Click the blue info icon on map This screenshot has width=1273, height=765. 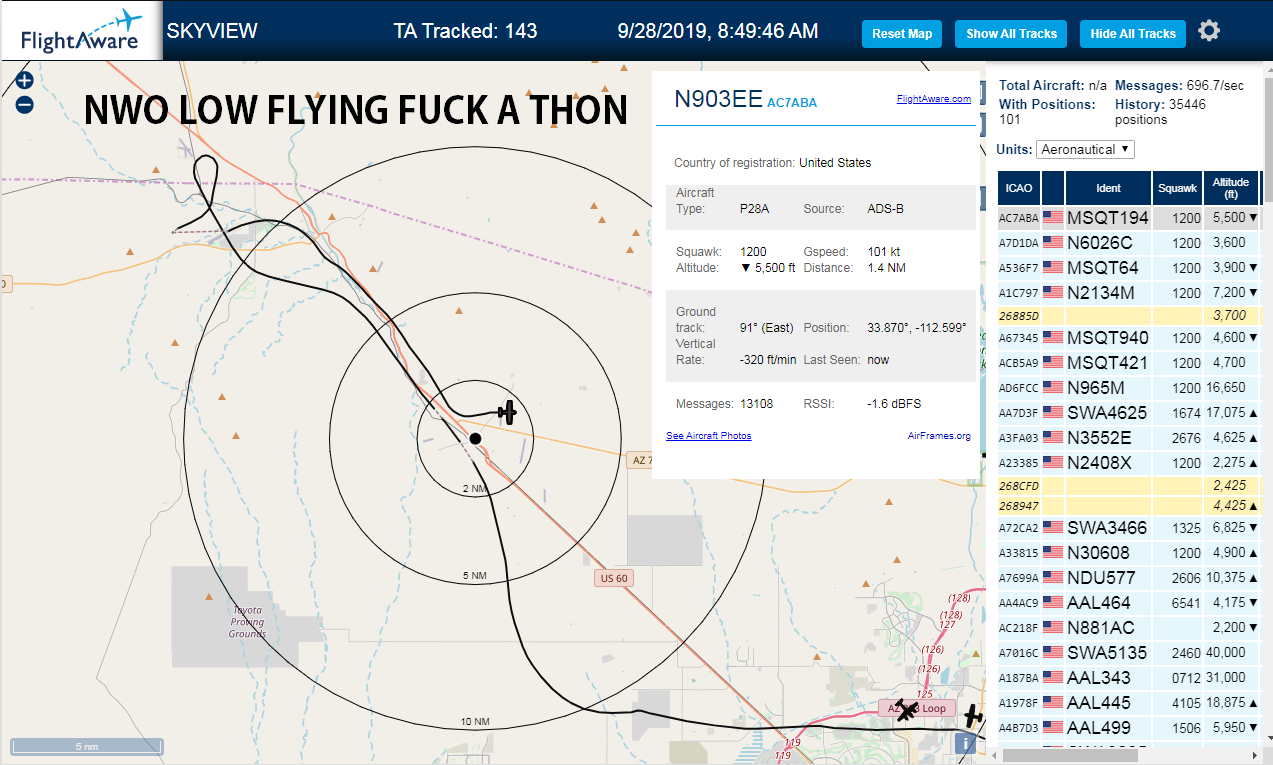click(966, 742)
